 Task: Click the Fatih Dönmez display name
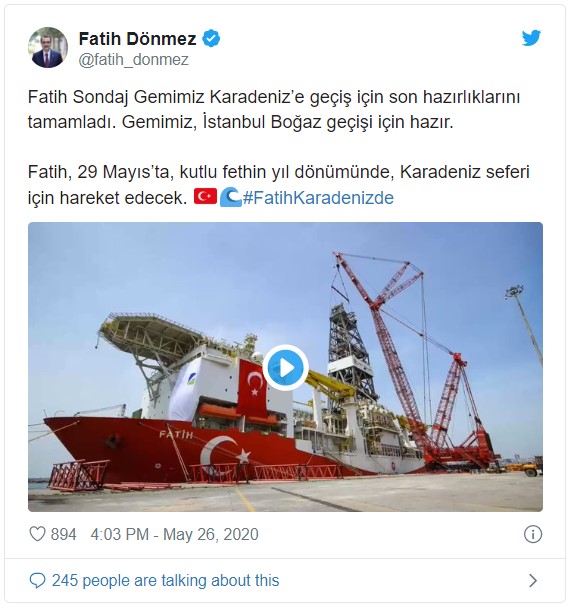(x=137, y=38)
